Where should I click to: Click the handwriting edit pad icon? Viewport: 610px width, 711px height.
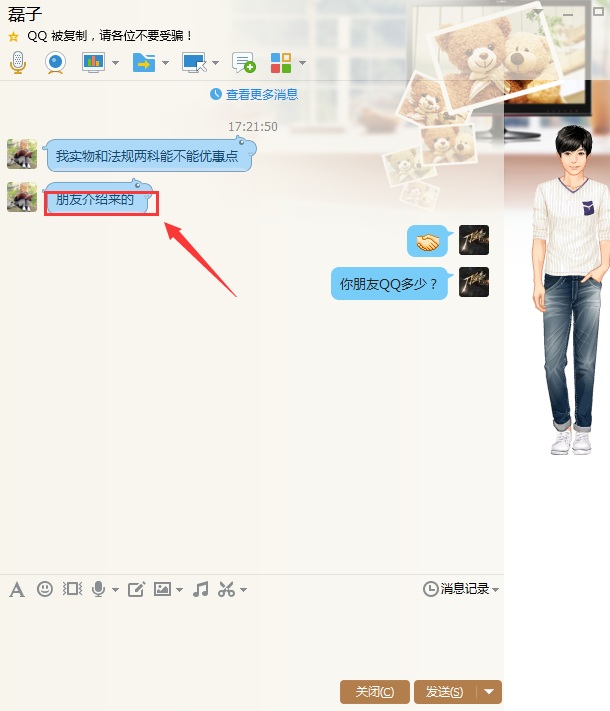point(136,589)
